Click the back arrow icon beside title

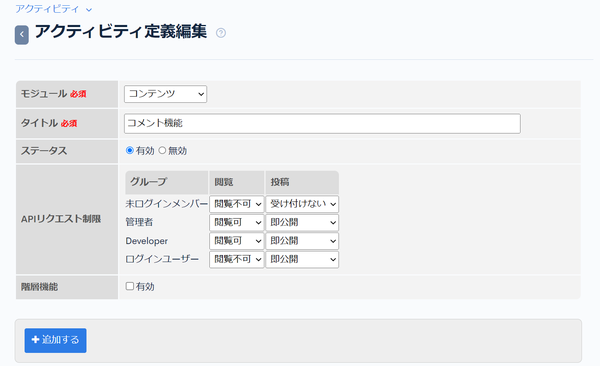pos(22,35)
